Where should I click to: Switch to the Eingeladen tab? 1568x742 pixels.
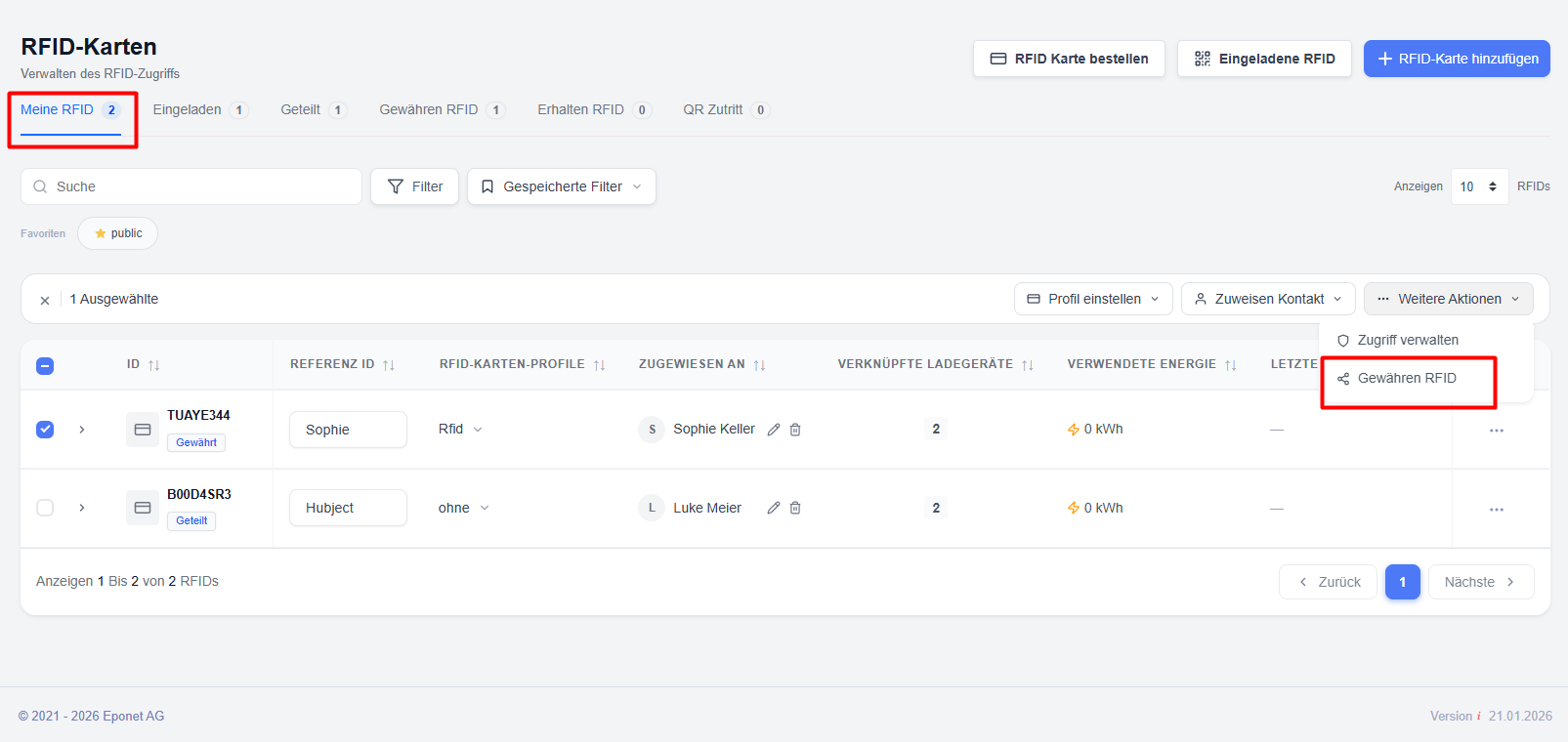200,110
